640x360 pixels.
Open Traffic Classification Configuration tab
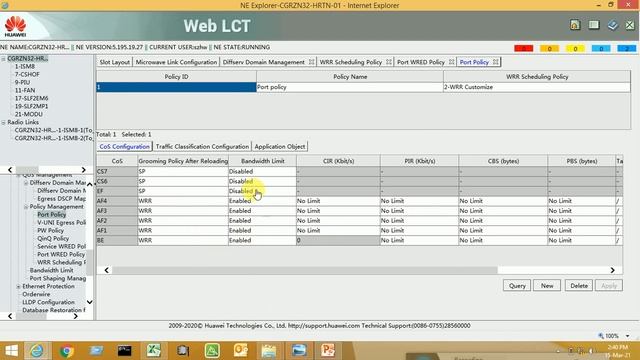pyautogui.click(x=202, y=147)
